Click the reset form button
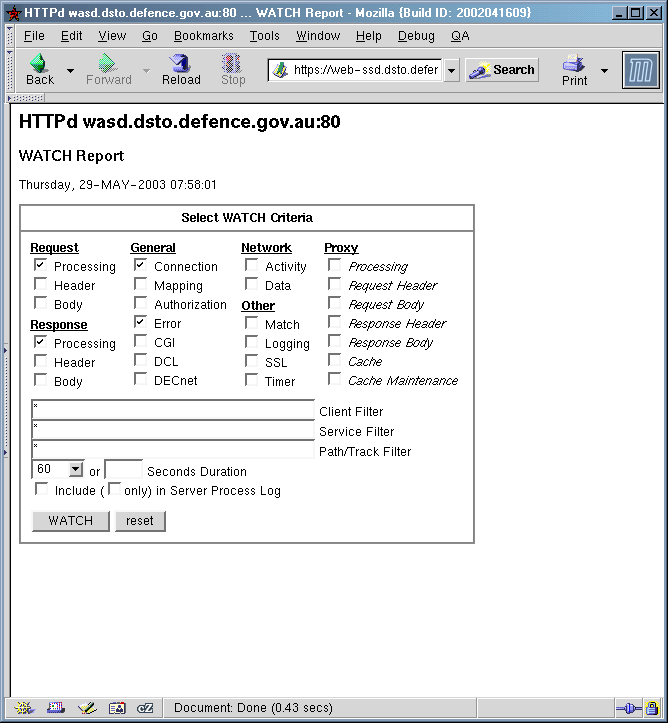Viewport: 668px width, 723px height. 140,521
